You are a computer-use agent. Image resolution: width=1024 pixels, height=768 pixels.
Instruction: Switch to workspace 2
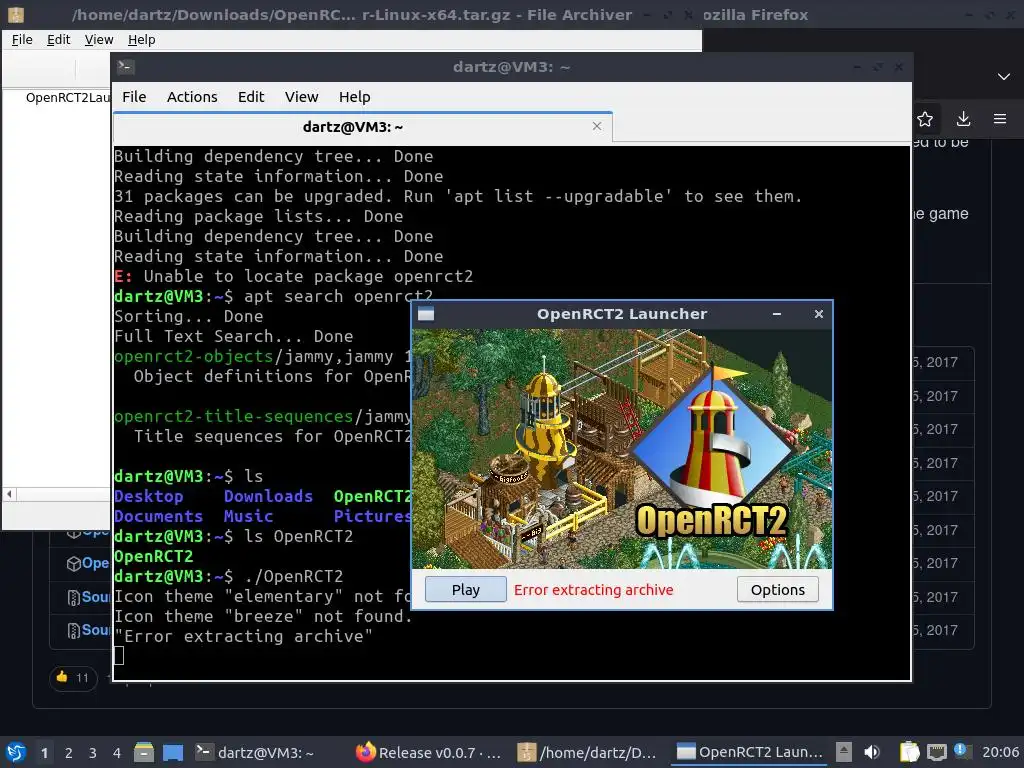(x=69, y=753)
